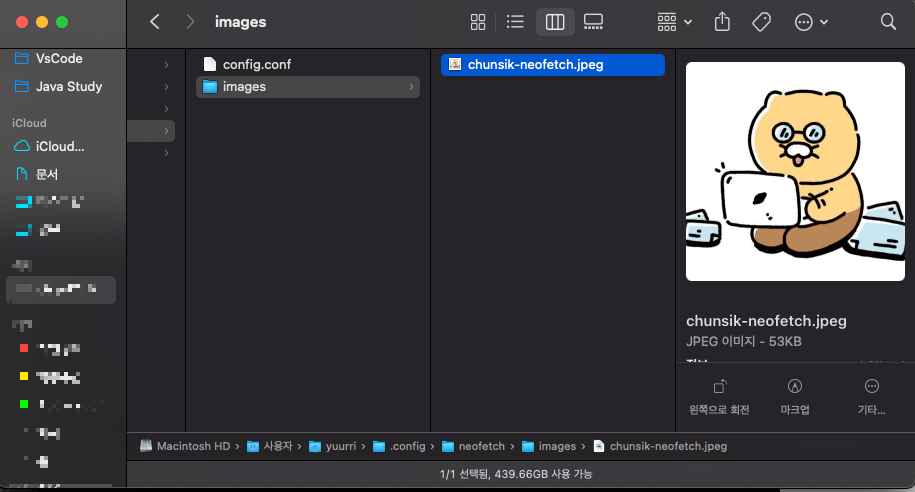Viewport: 915px width, 492px height.
Task: Click the 마크업 markup button
Action: tap(795, 397)
